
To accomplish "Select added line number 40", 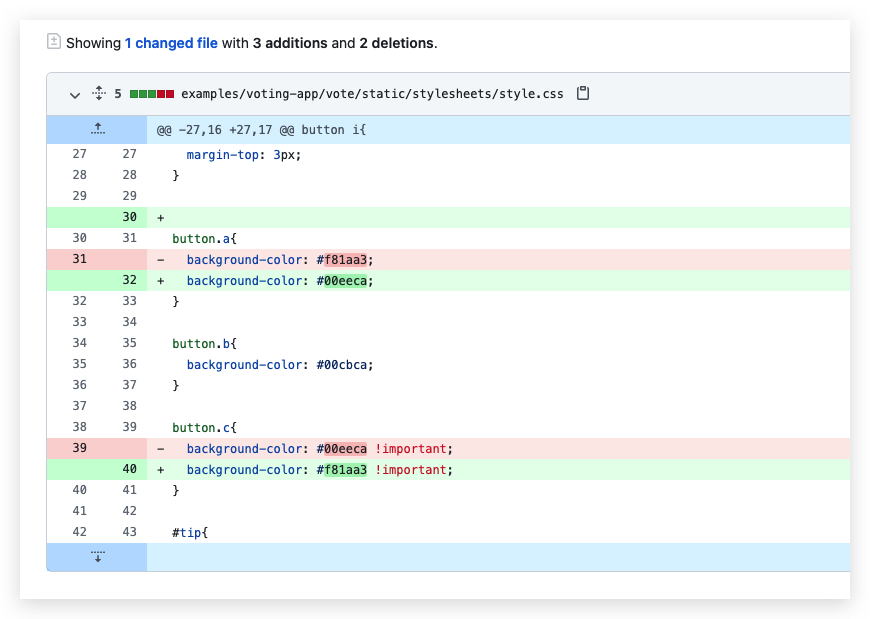I will (129, 470).
